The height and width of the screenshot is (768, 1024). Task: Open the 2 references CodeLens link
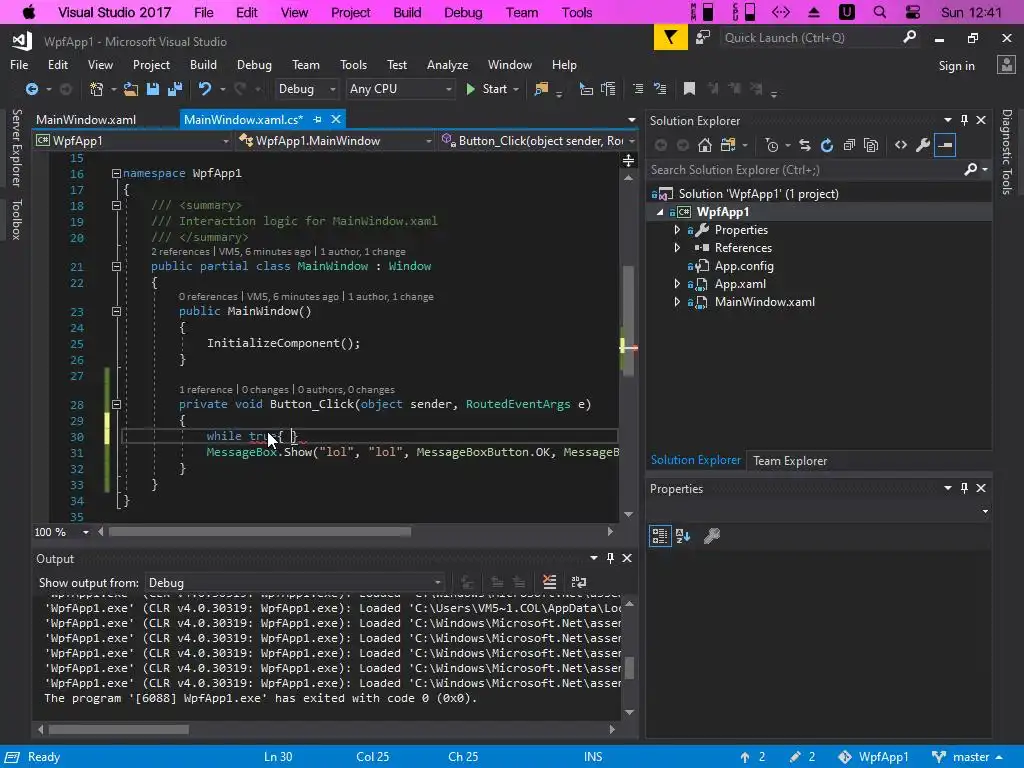click(180, 251)
